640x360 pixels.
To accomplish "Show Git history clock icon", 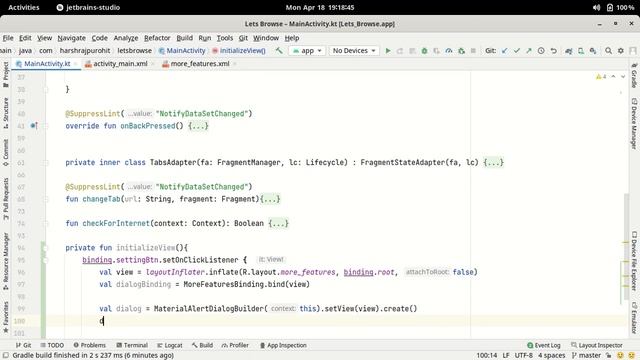I will click(541, 51).
